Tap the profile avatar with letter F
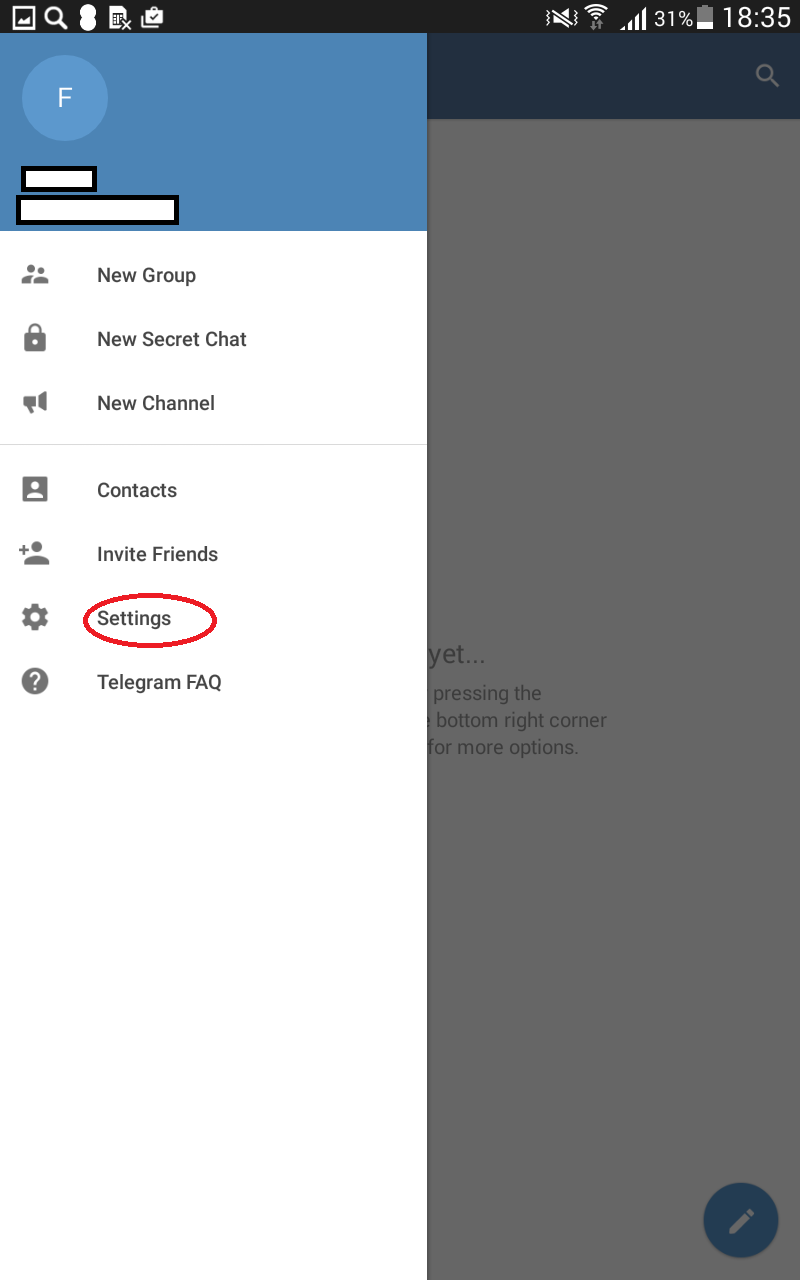Viewport: 800px width, 1280px height. [x=65, y=98]
